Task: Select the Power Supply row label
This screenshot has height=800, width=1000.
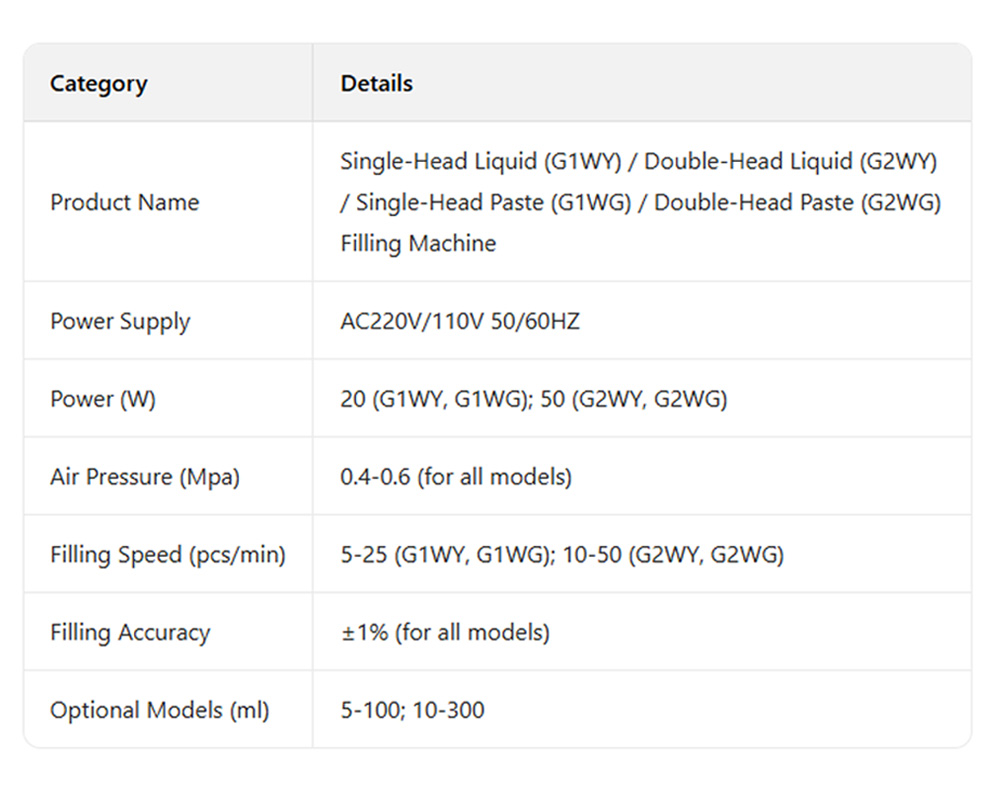Action: (x=120, y=322)
